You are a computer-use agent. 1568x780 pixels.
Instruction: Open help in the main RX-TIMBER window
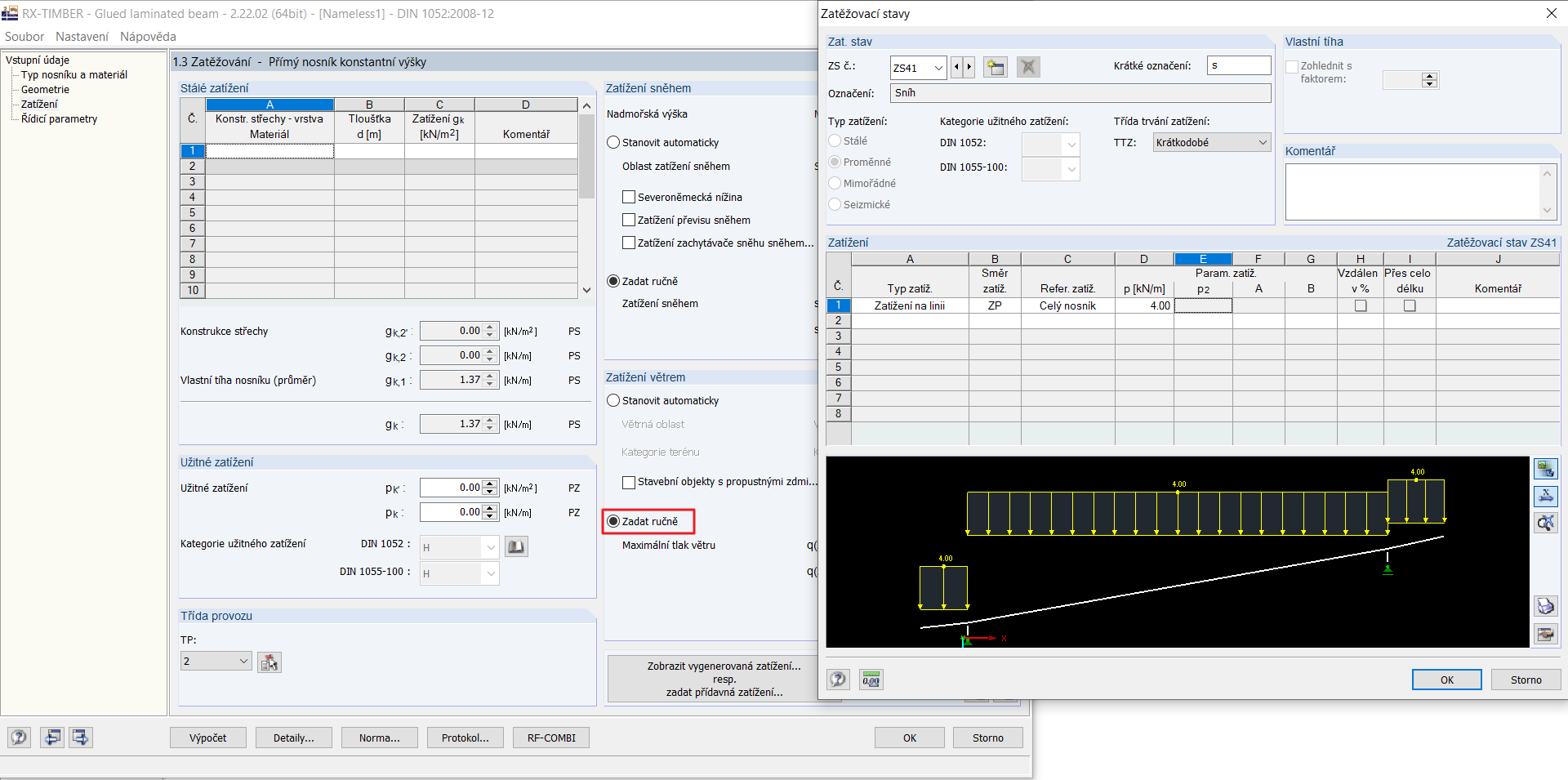(x=19, y=738)
